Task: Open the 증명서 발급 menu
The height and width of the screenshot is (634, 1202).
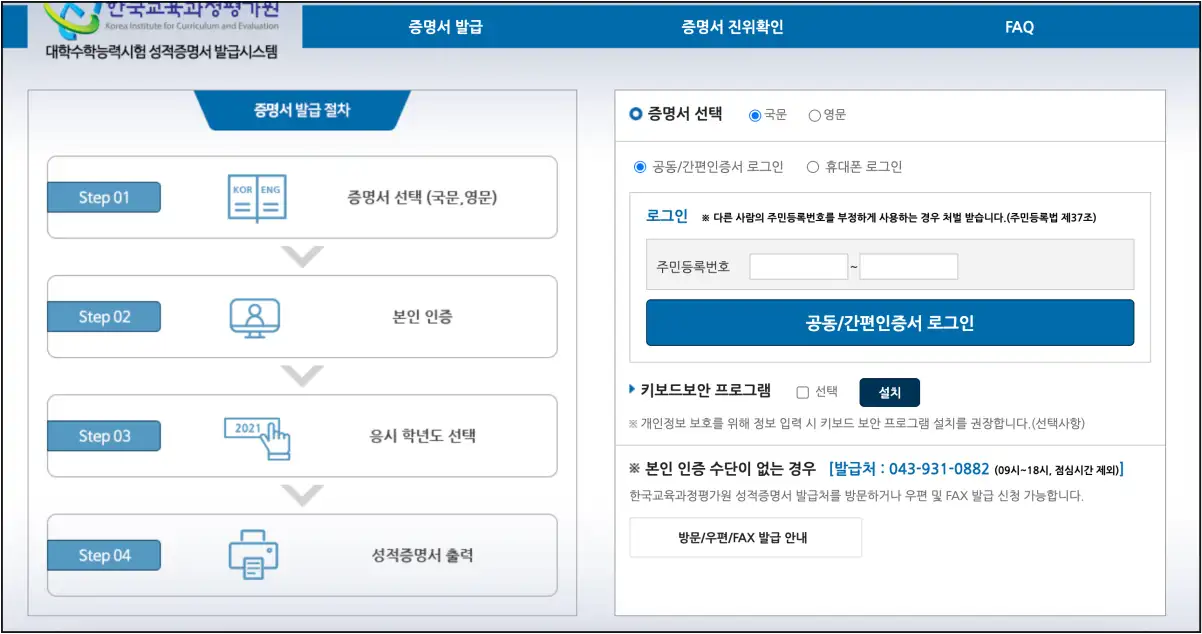Action: coord(445,27)
